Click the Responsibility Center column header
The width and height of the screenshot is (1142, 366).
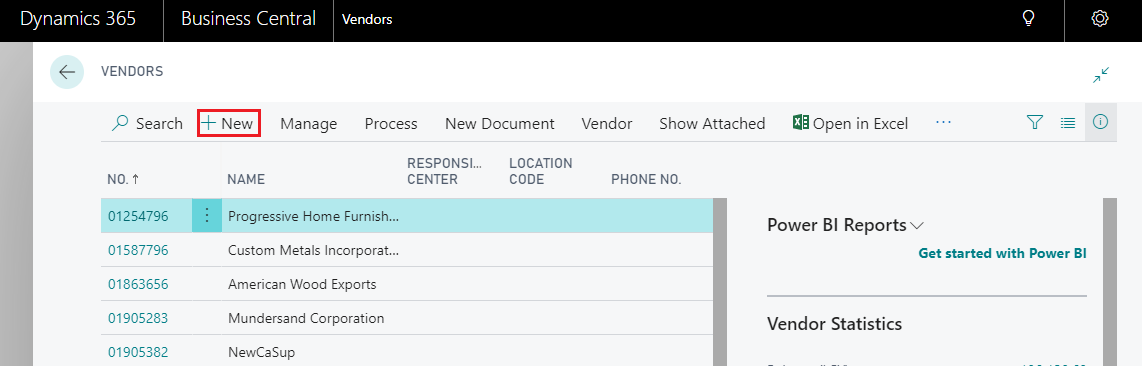444,171
